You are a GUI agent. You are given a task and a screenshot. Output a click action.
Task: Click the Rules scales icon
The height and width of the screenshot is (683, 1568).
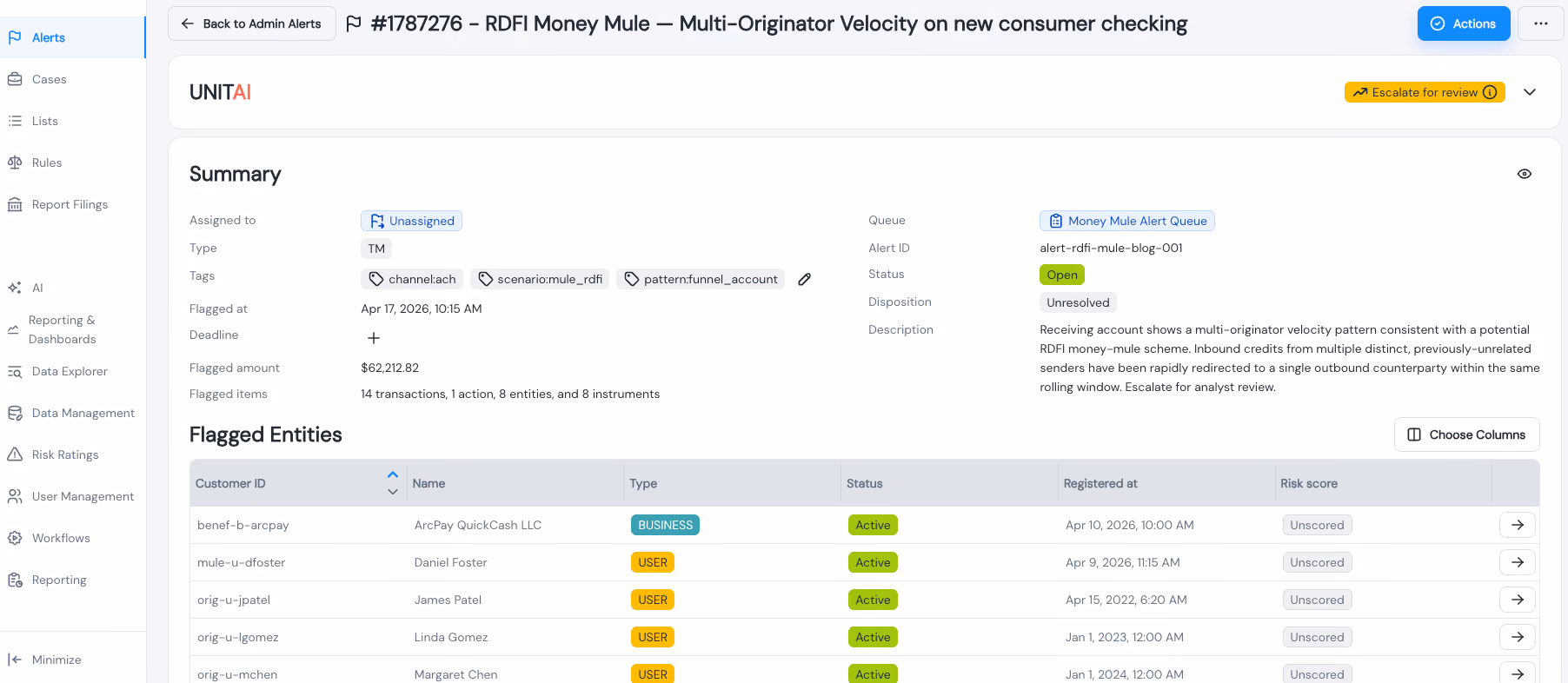pyautogui.click(x=15, y=162)
